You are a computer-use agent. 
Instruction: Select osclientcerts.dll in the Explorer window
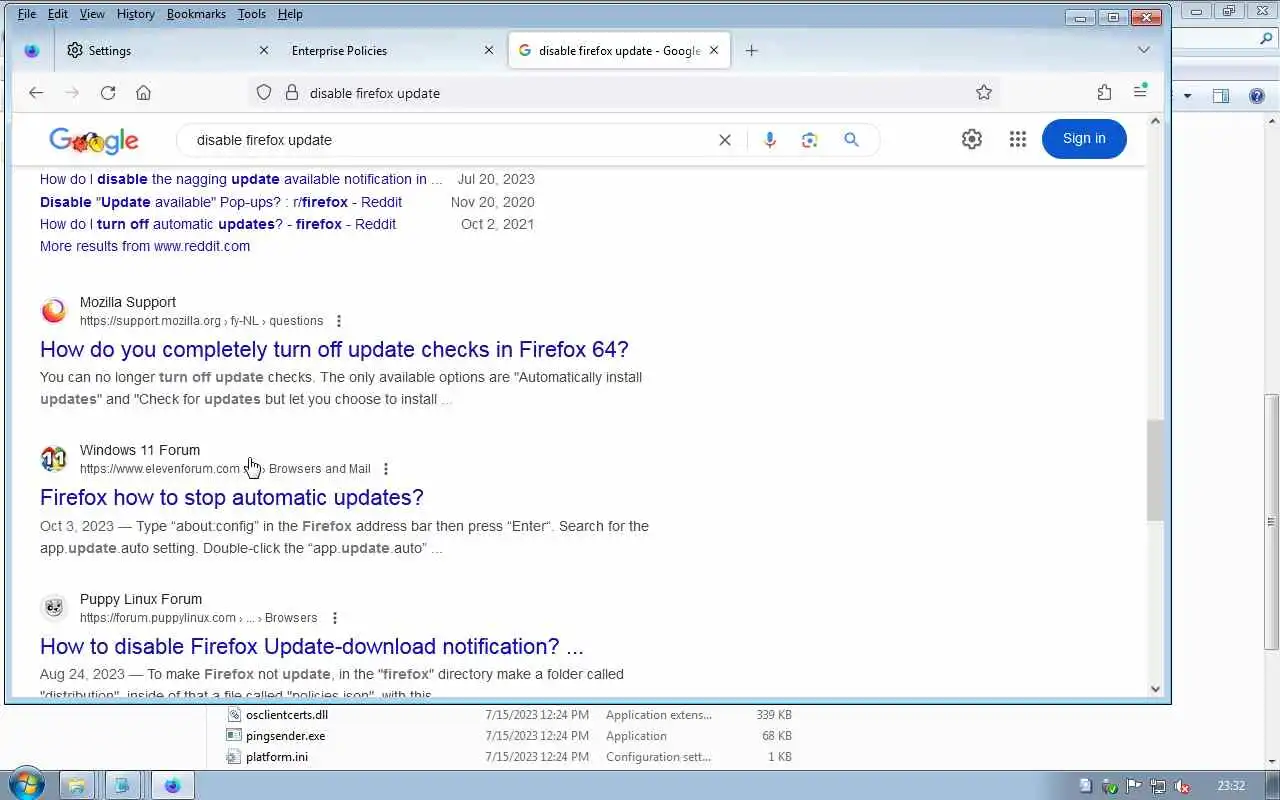tap(287, 715)
